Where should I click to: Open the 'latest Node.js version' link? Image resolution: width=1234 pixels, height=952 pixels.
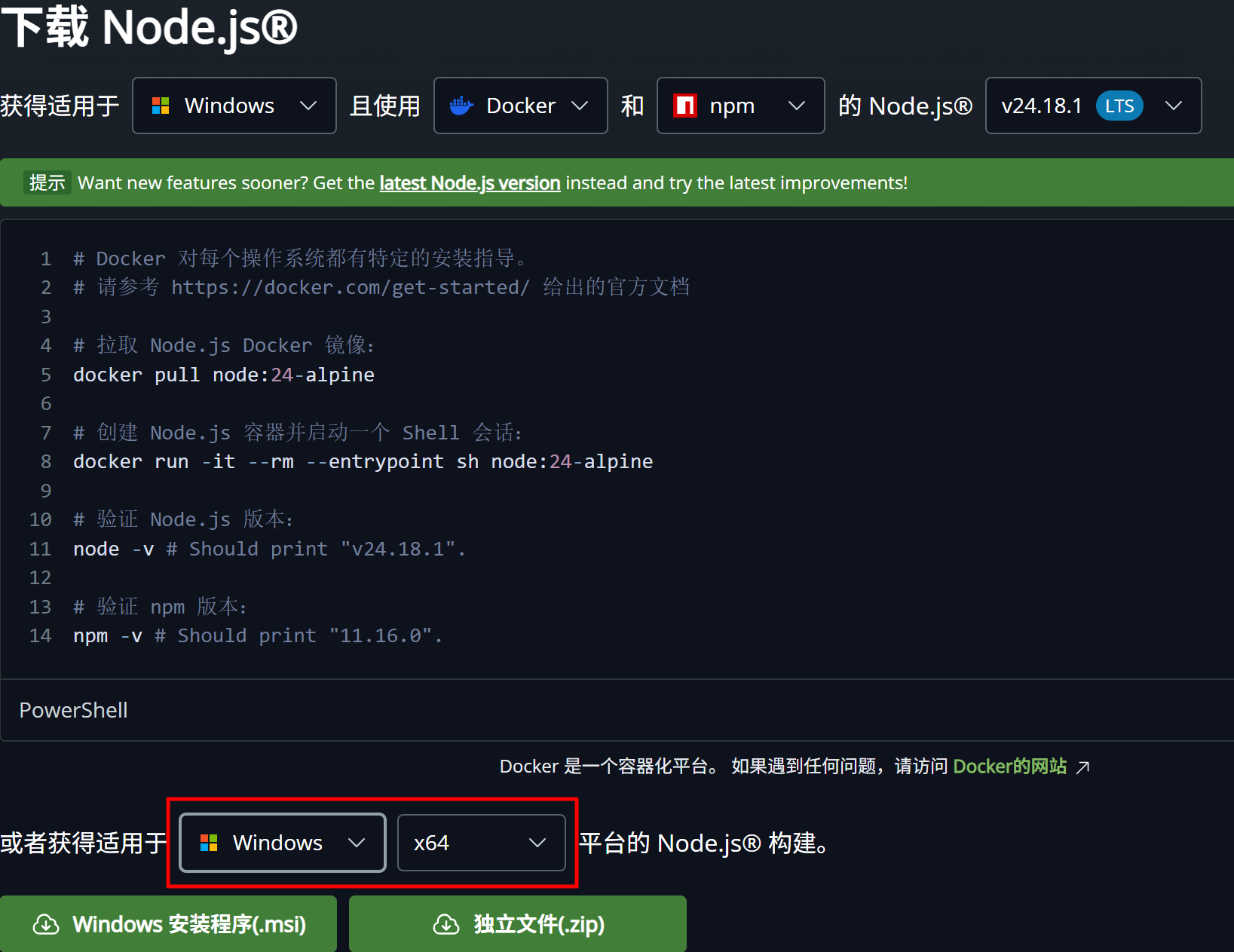tap(470, 183)
